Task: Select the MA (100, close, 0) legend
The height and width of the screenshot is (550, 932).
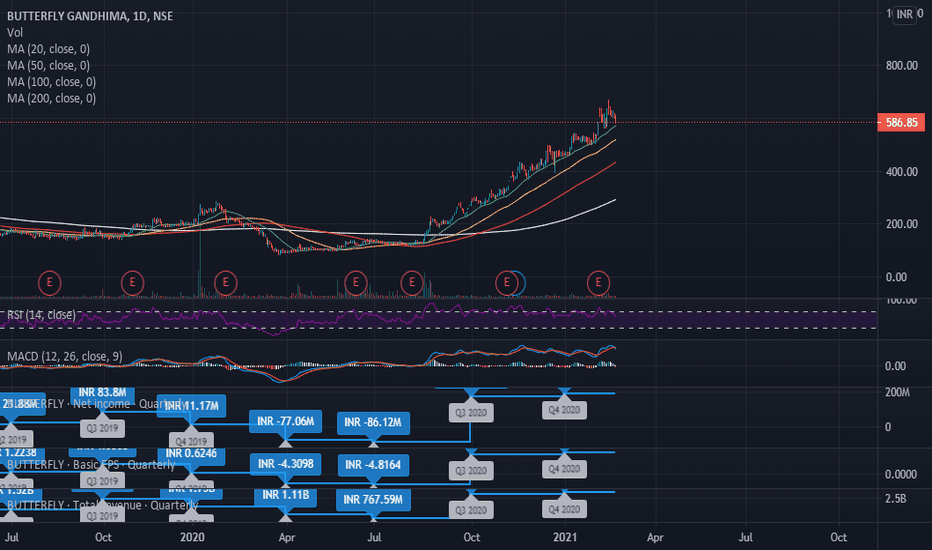Action: [51, 82]
